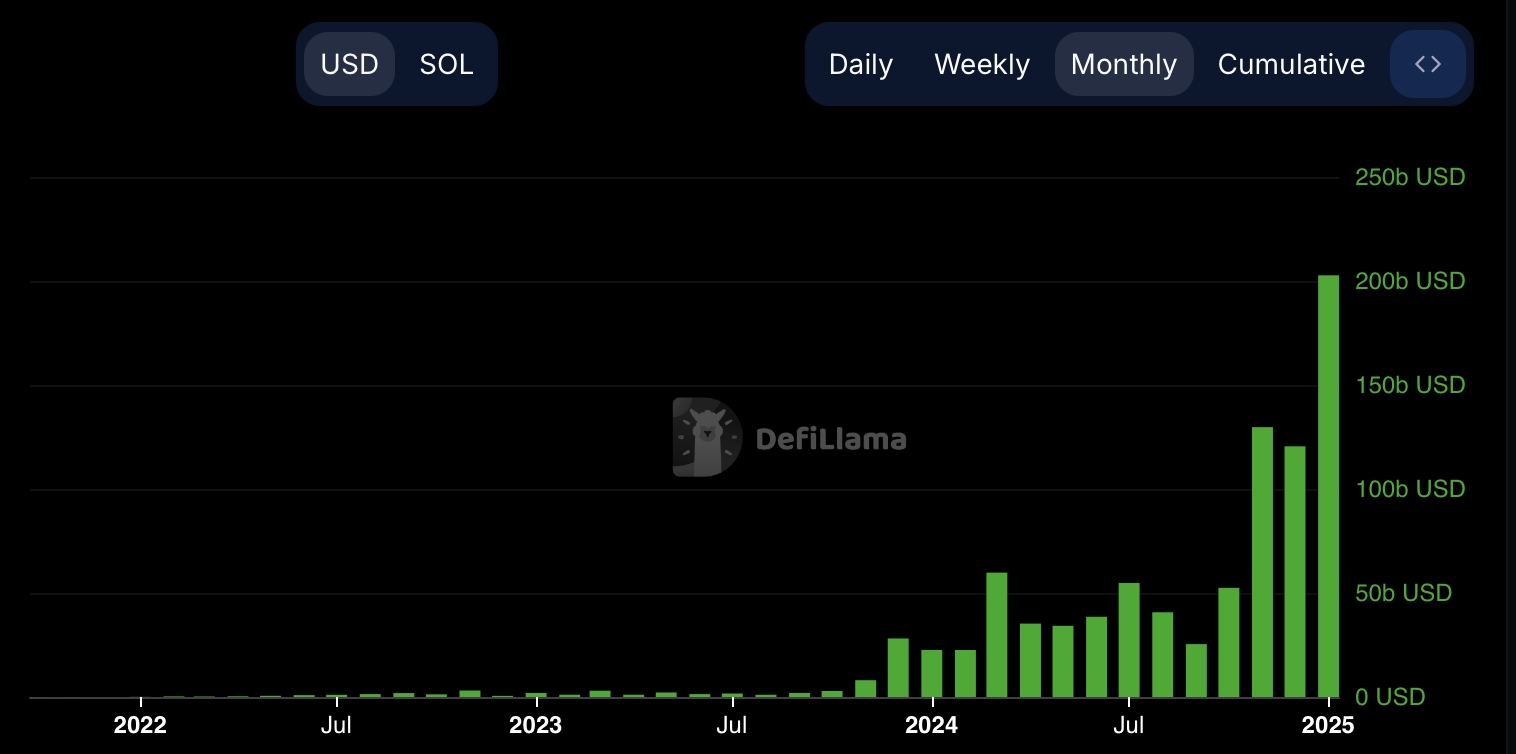
Task: Click the 100b USD axis label
Action: coord(1410,489)
